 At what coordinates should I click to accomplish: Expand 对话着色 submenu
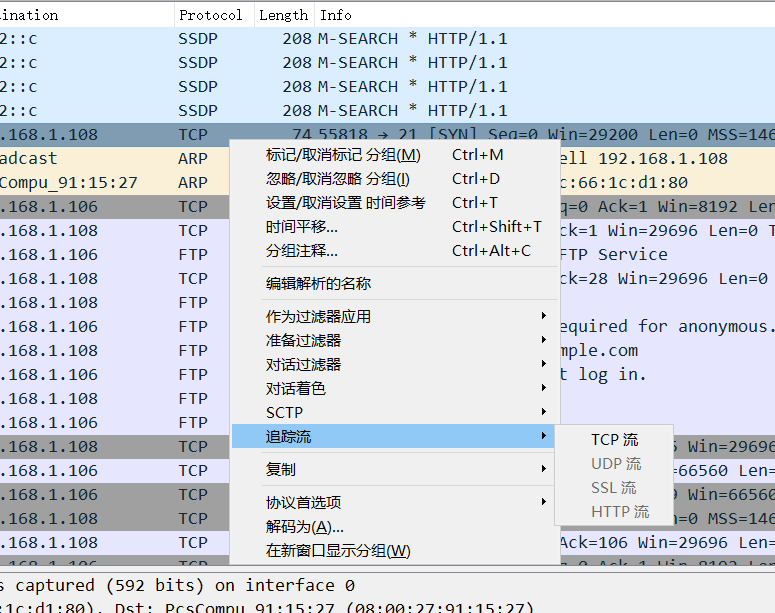(x=394, y=388)
